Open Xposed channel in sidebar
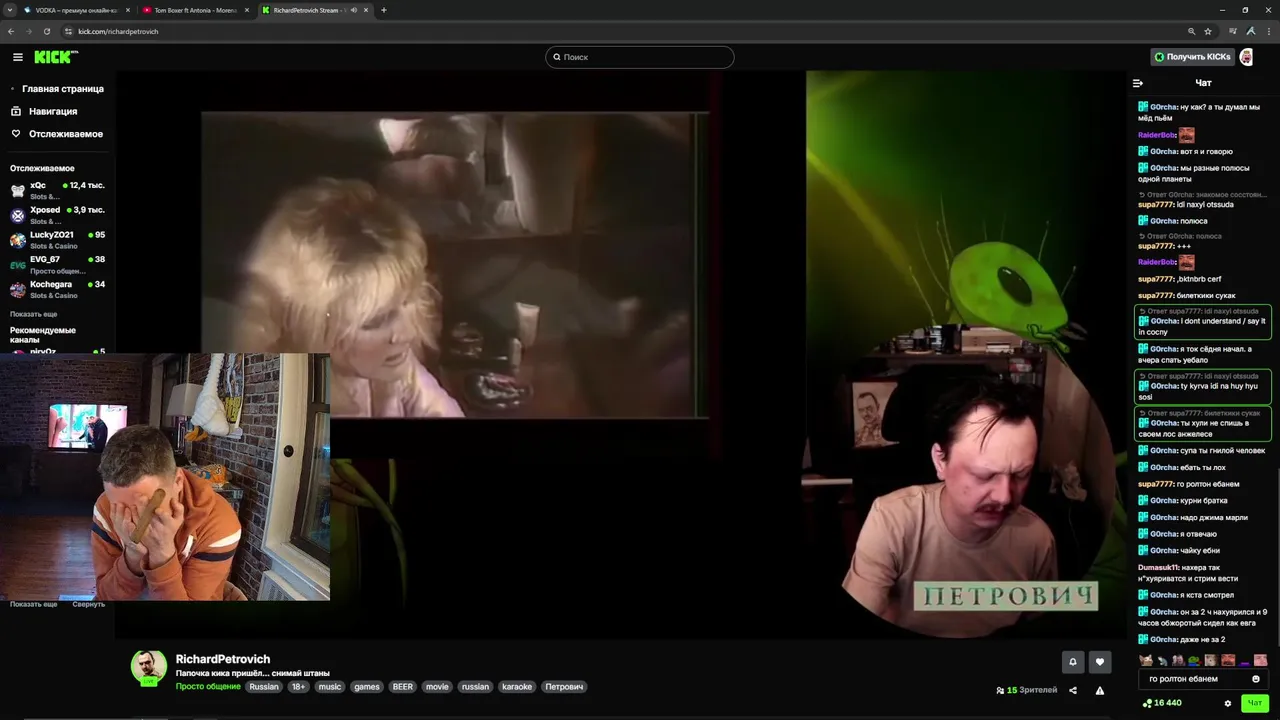 (57, 215)
